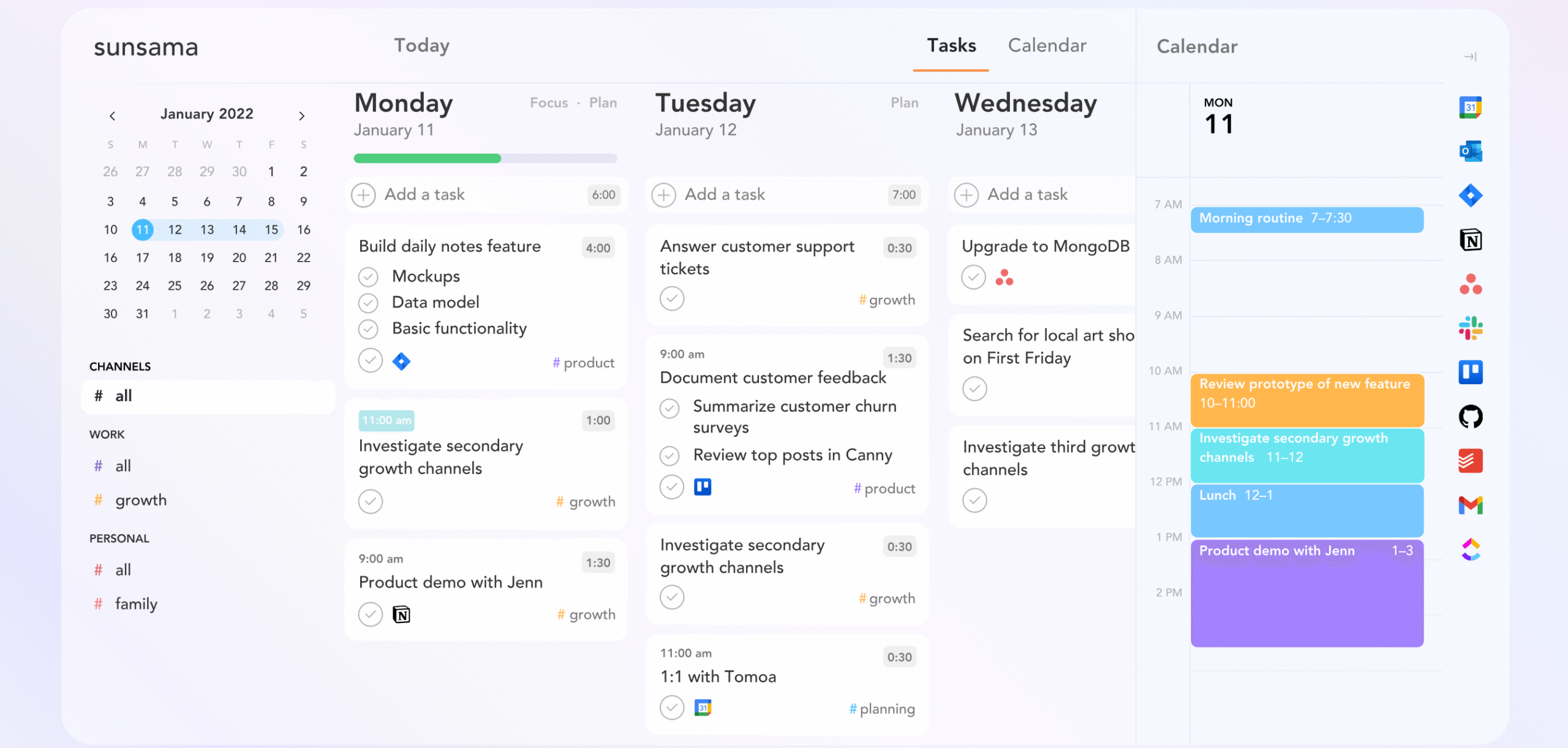Click the Today button
This screenshot has width=1568, height=748.
(x=421, y=45)
